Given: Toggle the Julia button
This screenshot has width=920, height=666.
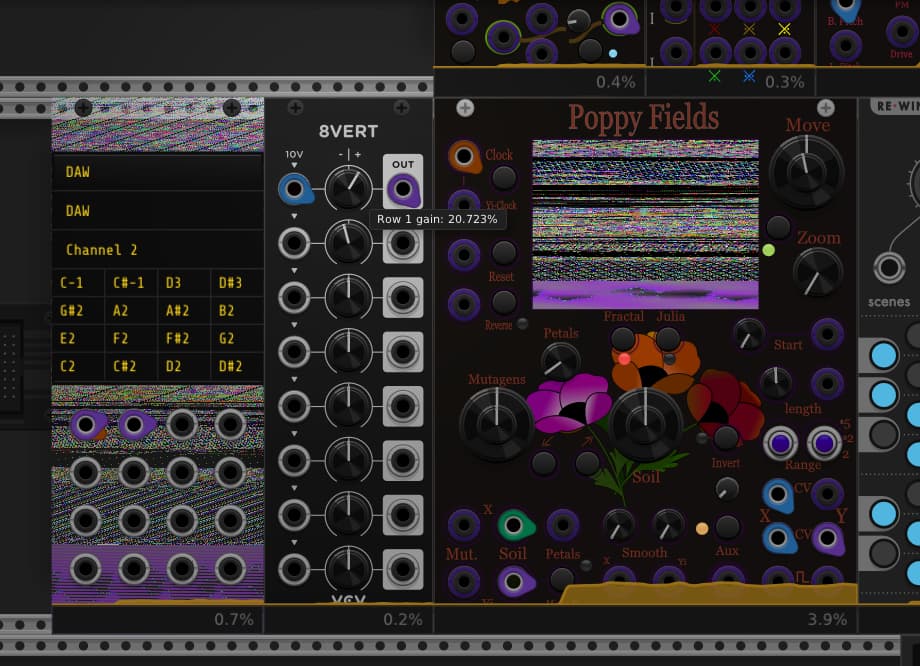Looking at the screenshot, I should pyautogui.click(x=668, y=339).
